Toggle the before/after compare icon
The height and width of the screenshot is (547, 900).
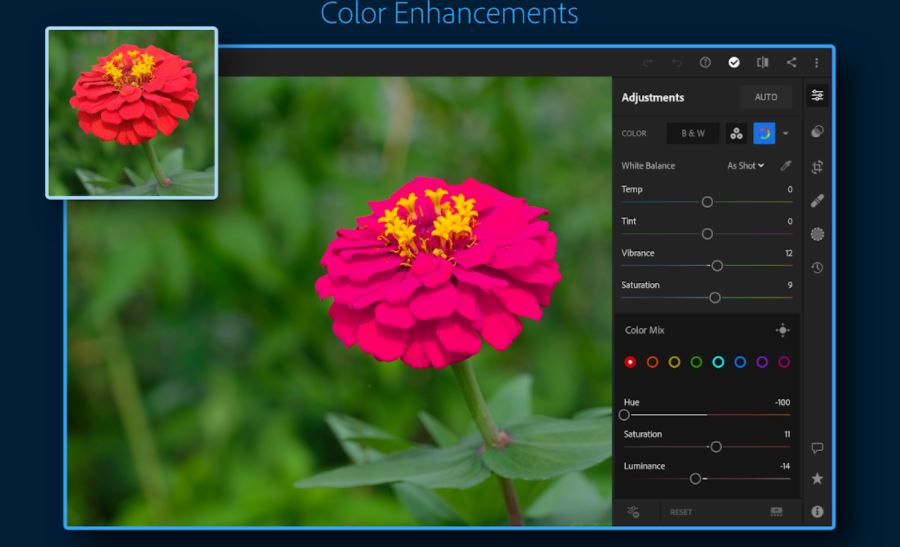762,62
